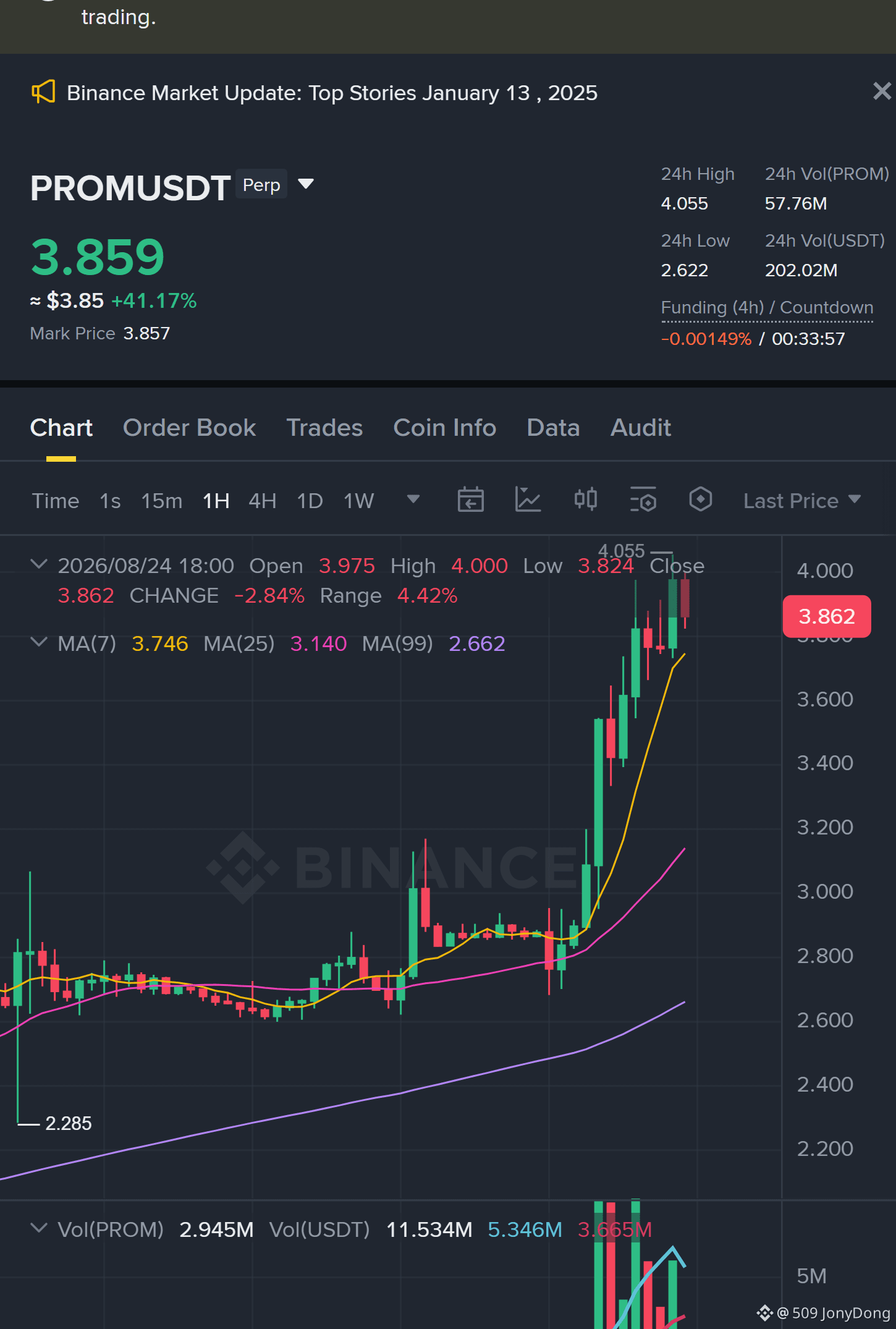Click the funding countdown 00:33:57
The height and width of the screenshot is (1329, 896).
coord(808,339)
